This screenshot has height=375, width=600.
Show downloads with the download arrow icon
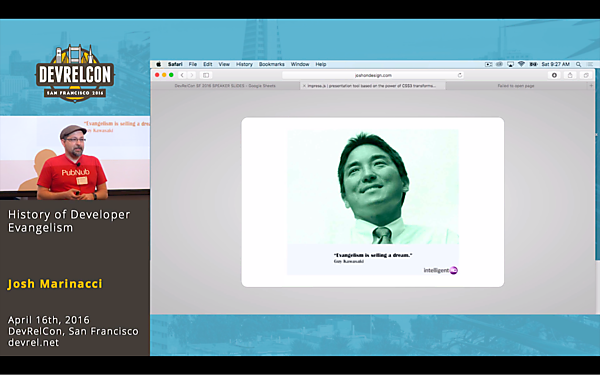click(x=554, y=75)
